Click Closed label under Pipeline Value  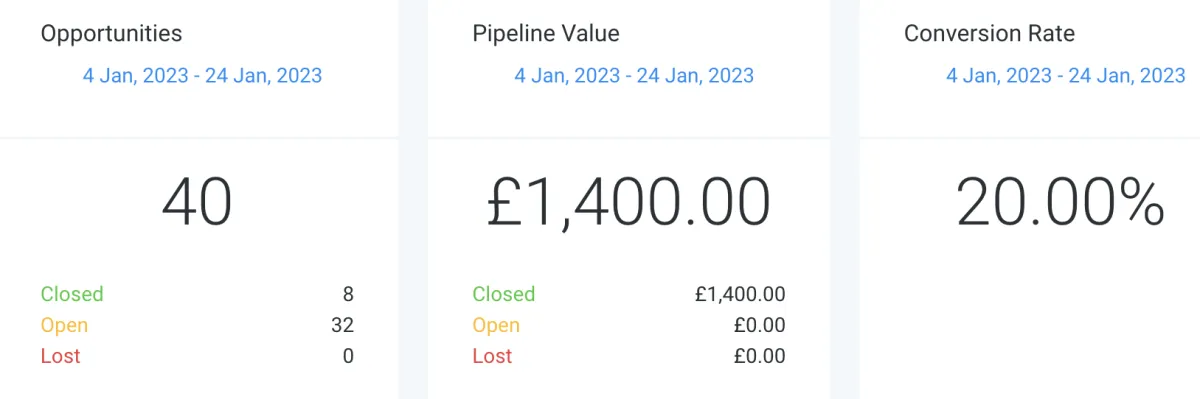pos(503,294)
